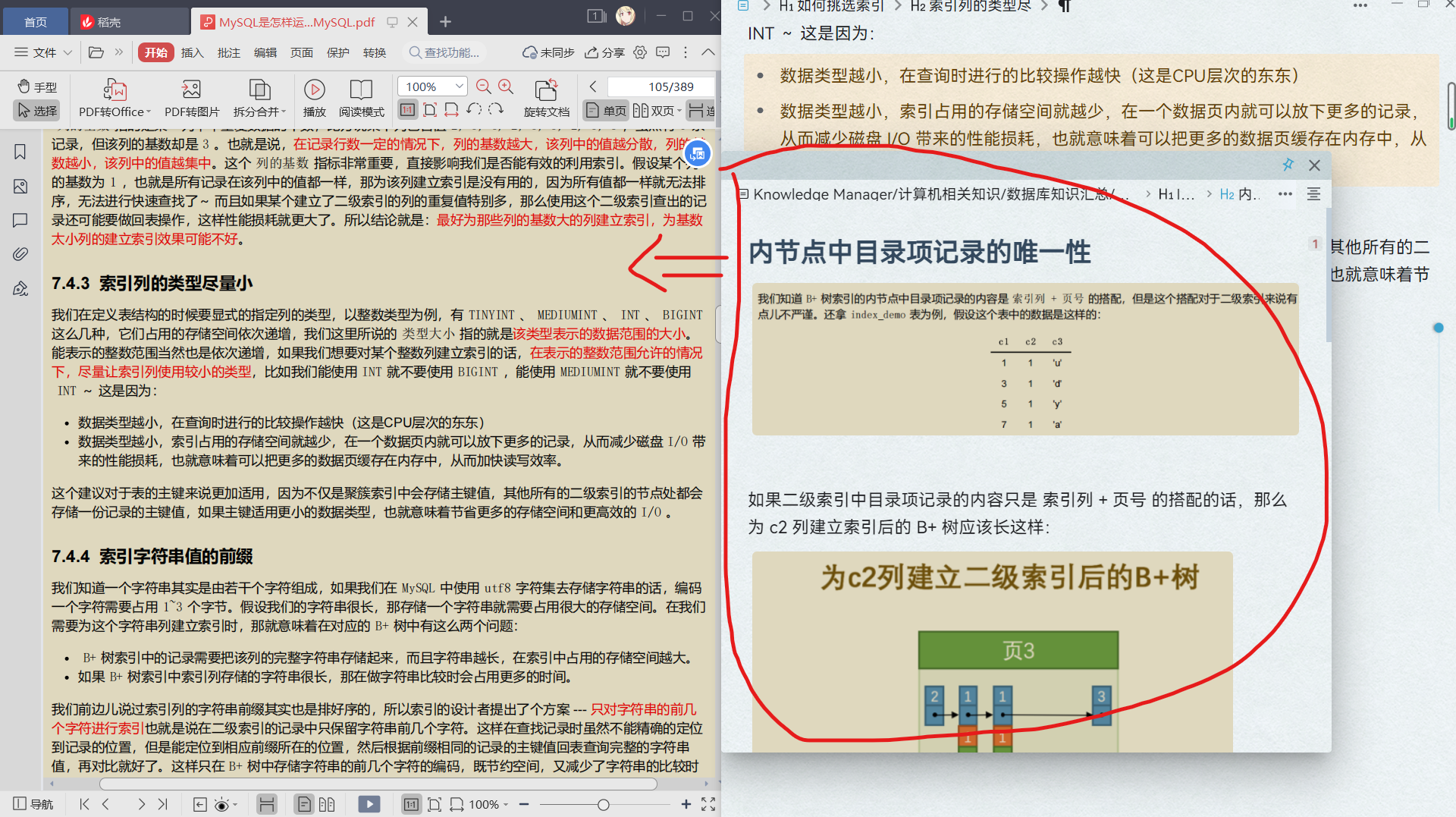Open the bookmarks panel in left sidebar
This screenshot has width=1456, height=817.
[20, 151]
